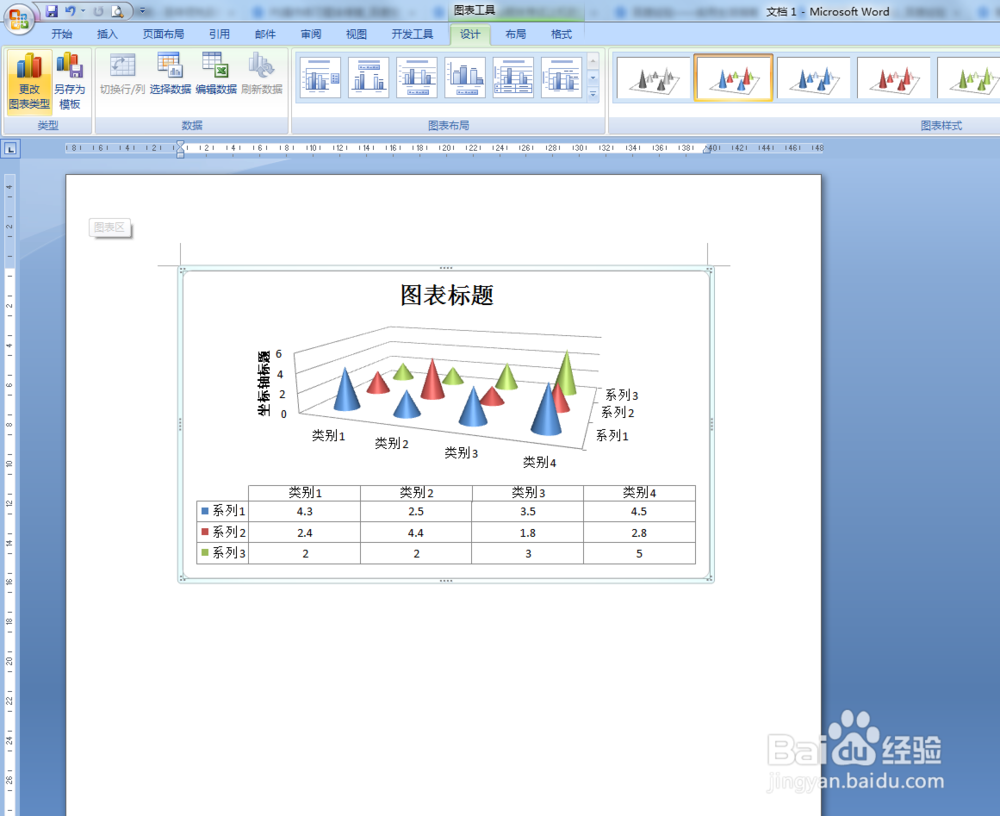Undo the last action
The width and height of the screenshot is (1000, 816).
pos(70,11)
